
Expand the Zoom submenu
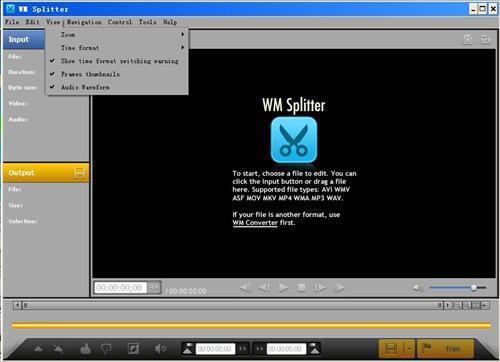coord(117,34)
